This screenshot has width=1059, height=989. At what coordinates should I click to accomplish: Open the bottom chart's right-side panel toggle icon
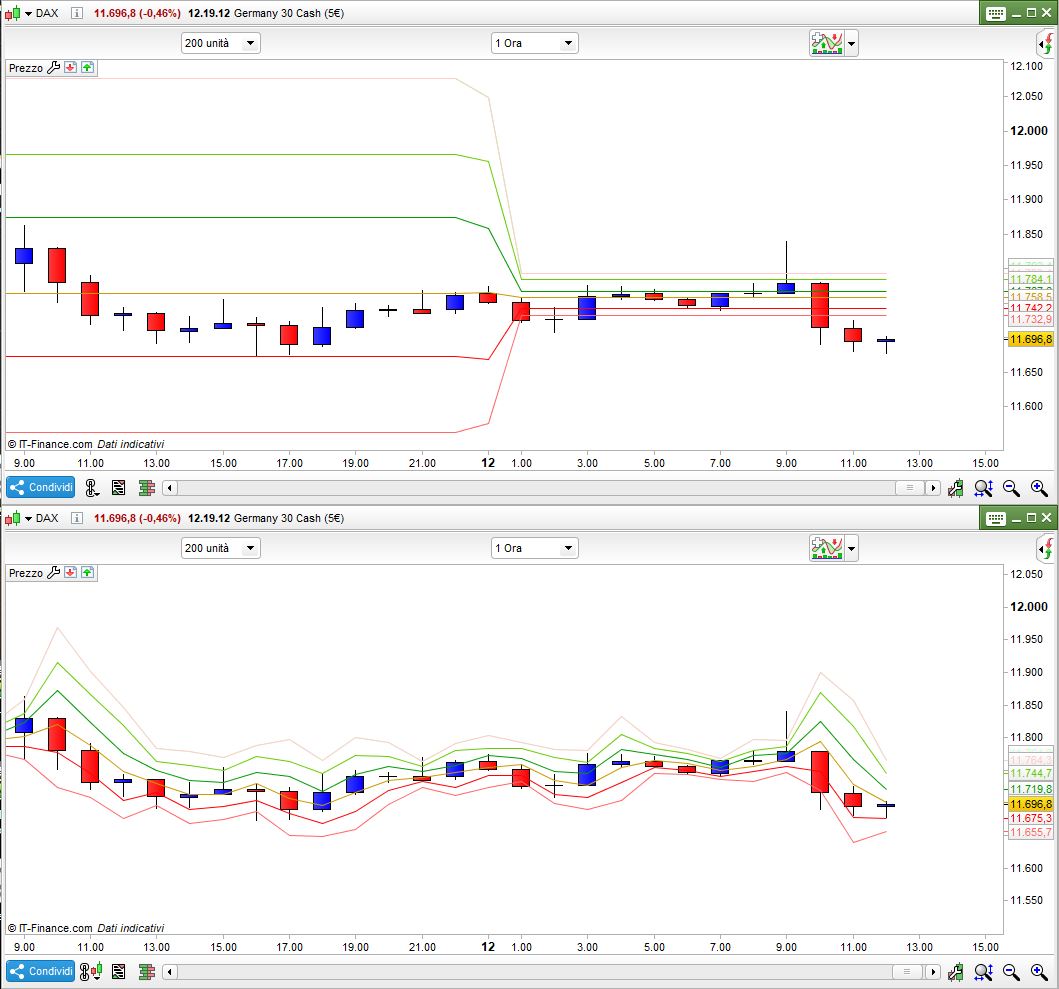coord(1047,549)
